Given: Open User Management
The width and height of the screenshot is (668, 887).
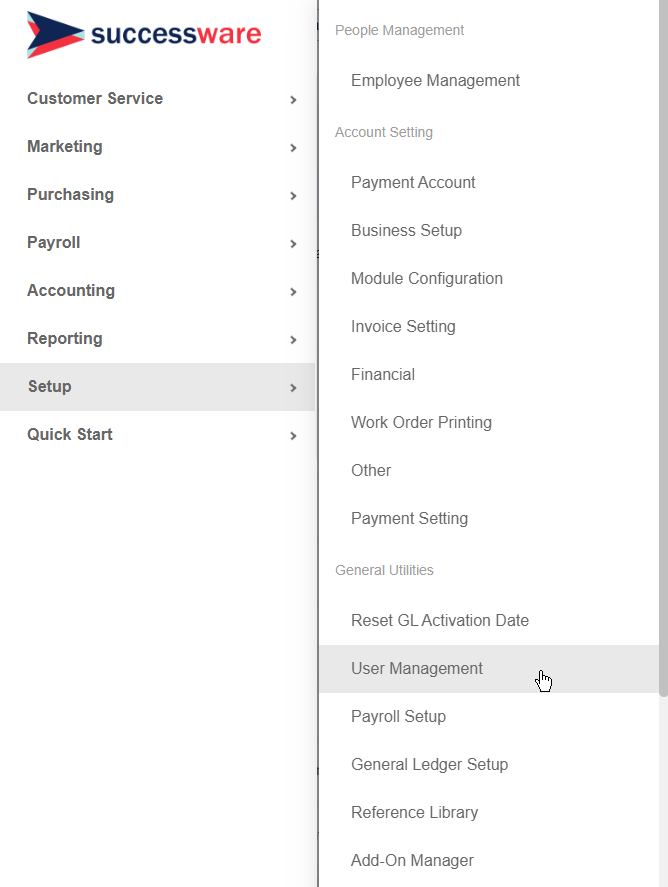Looking at the screenshot, I should (x=417, y=668).
